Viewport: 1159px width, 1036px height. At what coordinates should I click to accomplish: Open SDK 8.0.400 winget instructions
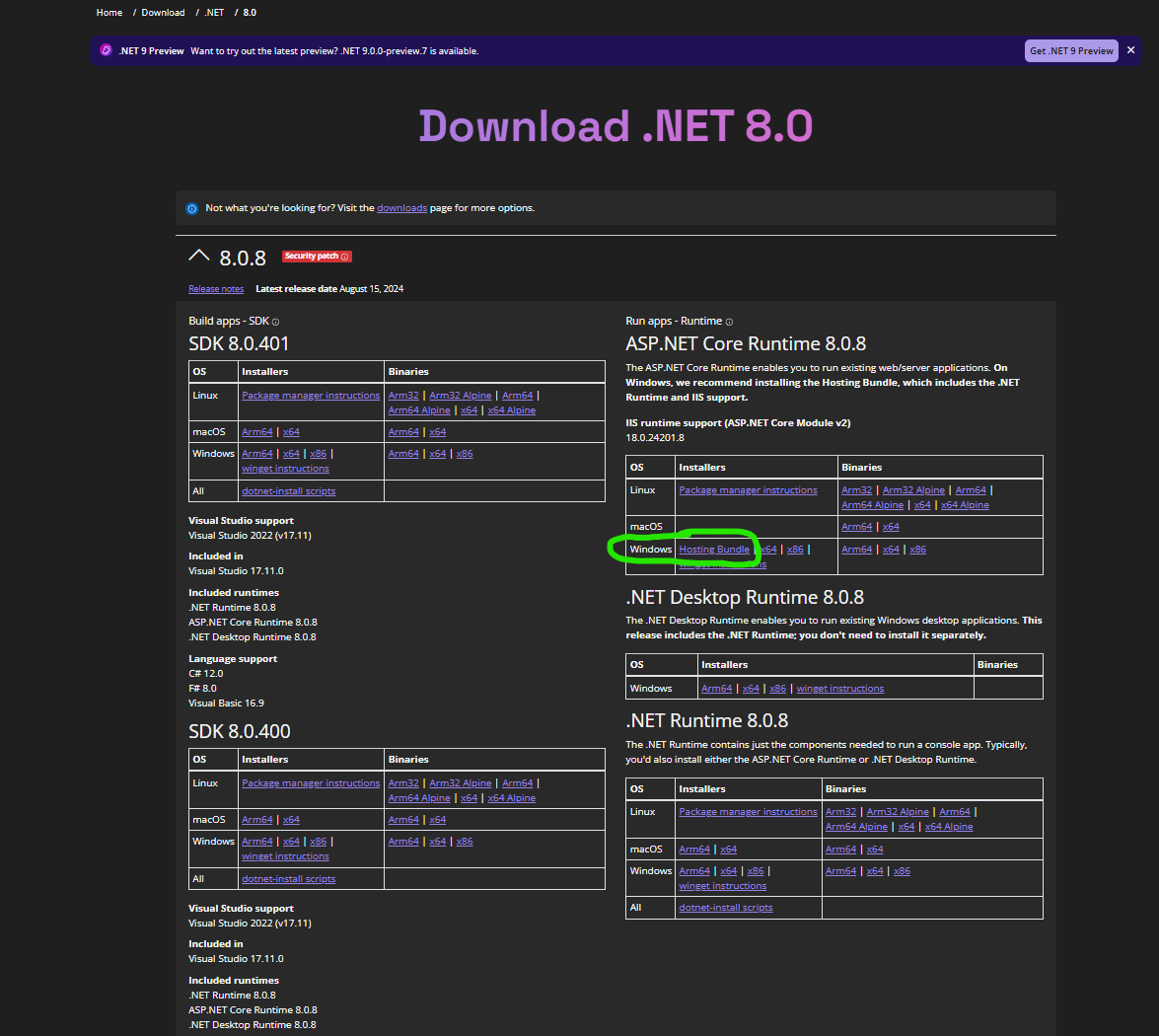pos(285,856)
